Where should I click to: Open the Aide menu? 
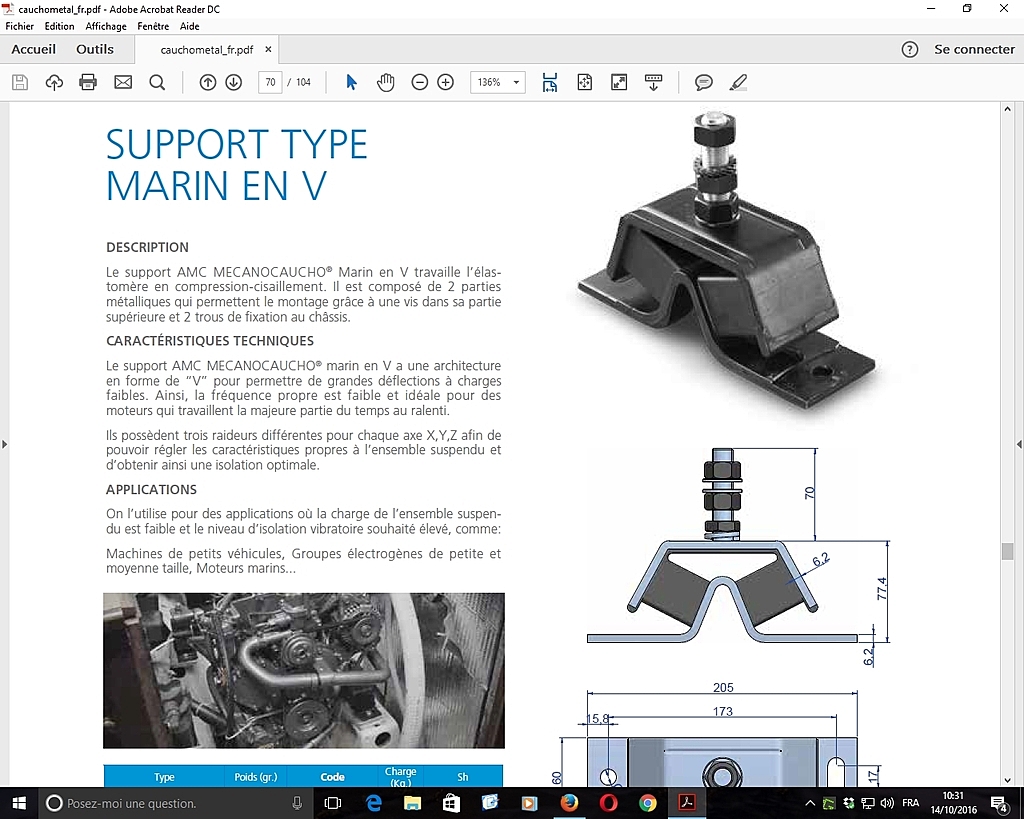(x=189, y=26)
